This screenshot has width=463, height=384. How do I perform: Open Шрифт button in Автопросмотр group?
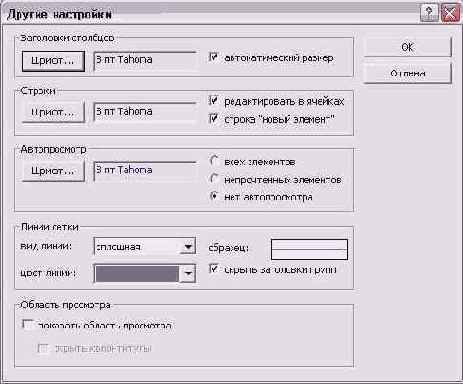pos(53,171)
